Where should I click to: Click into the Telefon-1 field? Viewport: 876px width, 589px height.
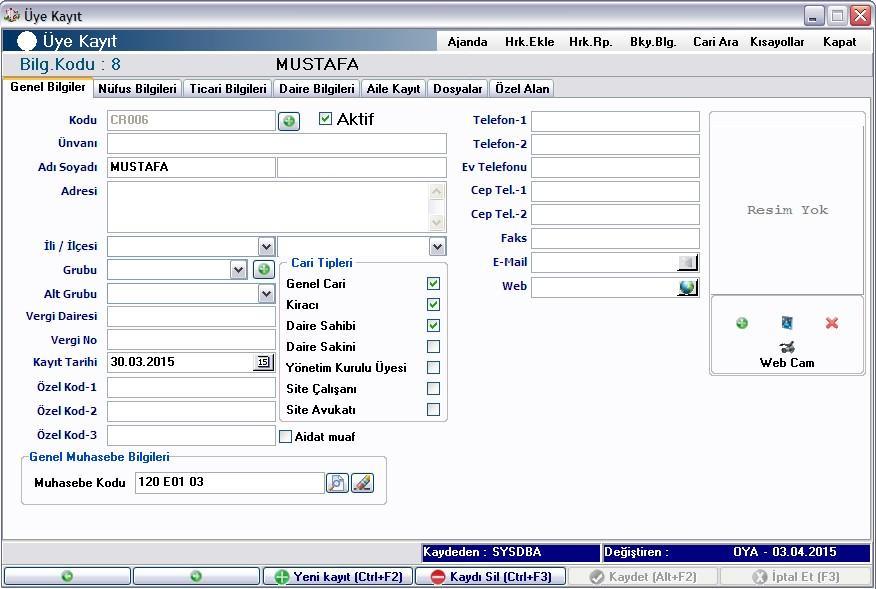tap(615, 121)
